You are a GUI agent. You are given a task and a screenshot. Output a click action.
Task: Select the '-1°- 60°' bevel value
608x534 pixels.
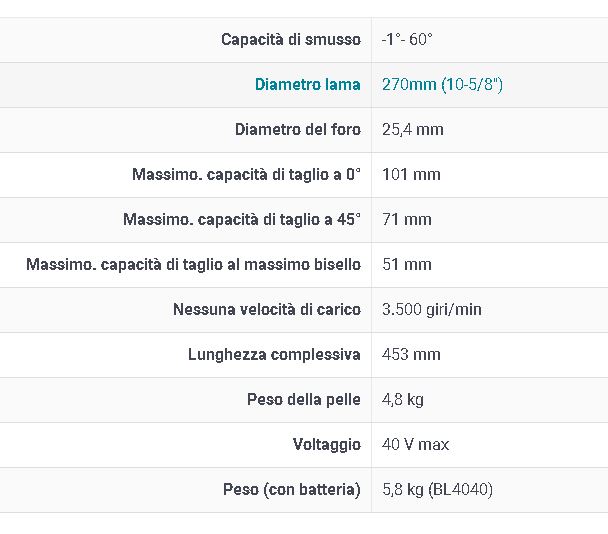[x=407, y=39]
